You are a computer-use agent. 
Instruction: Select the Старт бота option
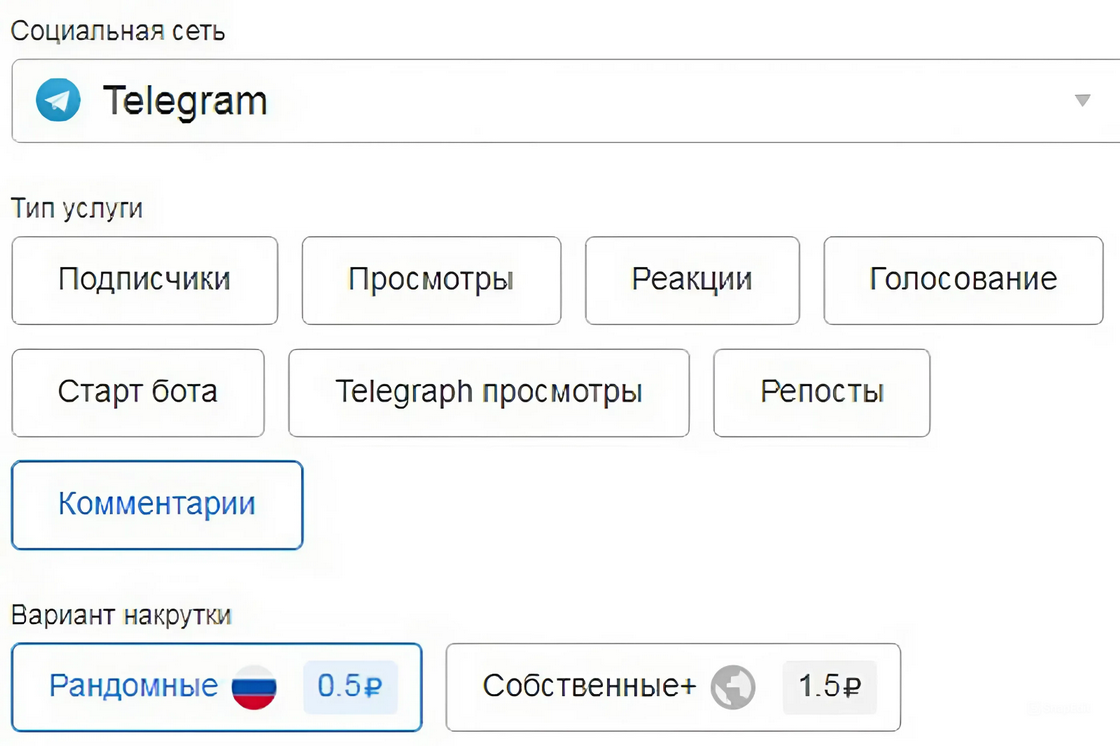(x=138, y=392)
